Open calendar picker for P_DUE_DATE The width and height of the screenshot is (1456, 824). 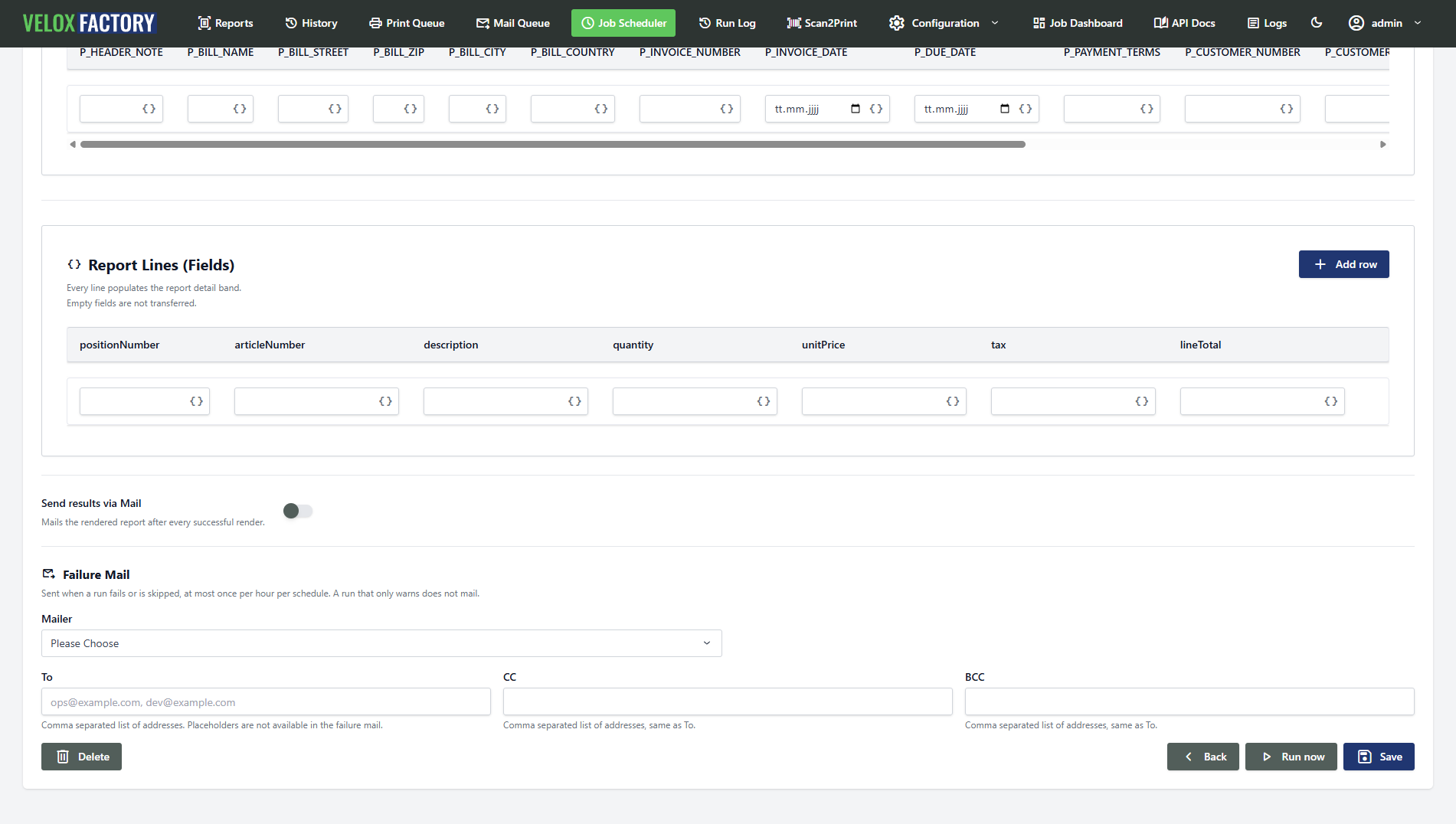1005,109
